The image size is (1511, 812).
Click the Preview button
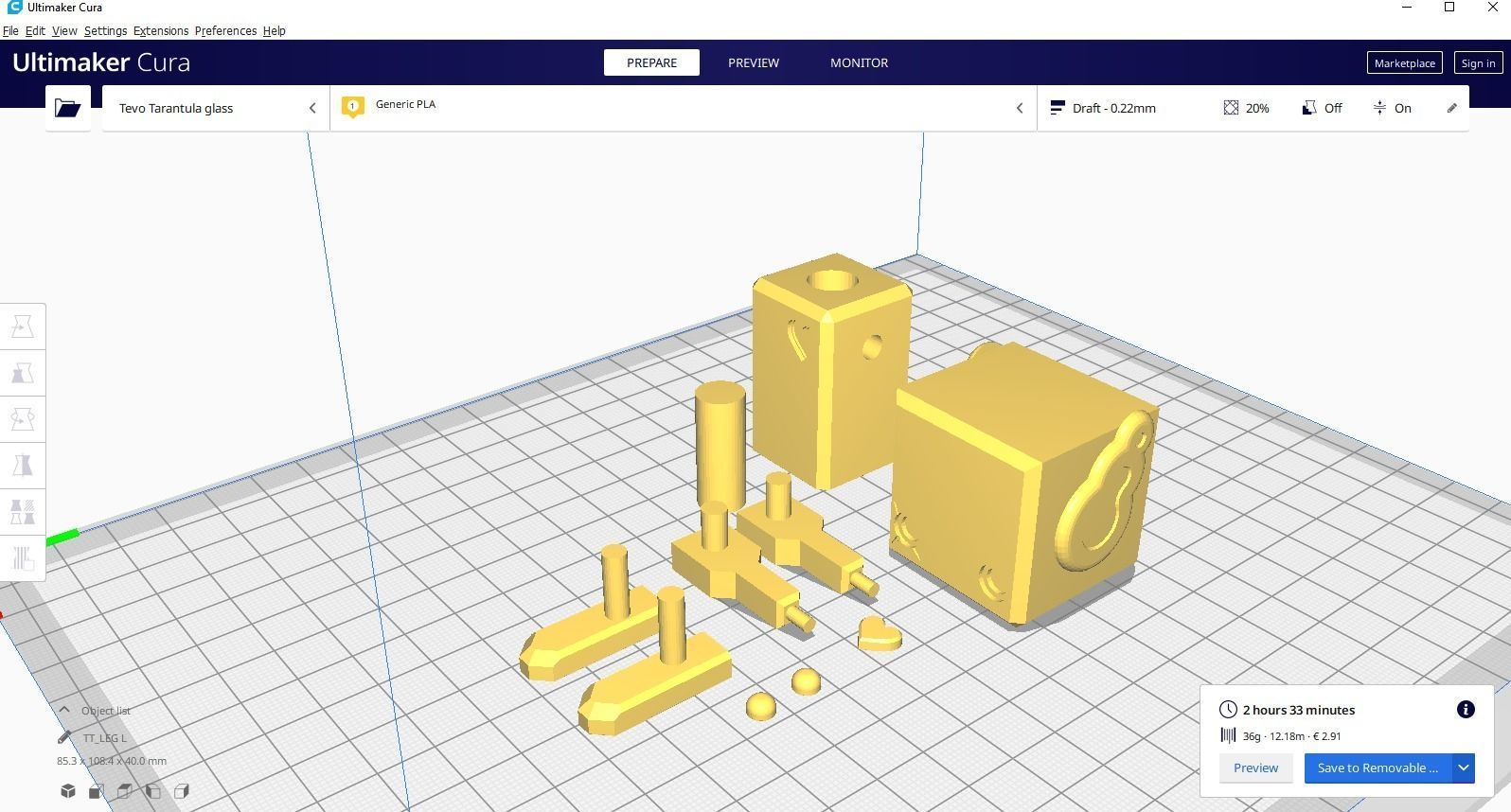click(1255, 768)
